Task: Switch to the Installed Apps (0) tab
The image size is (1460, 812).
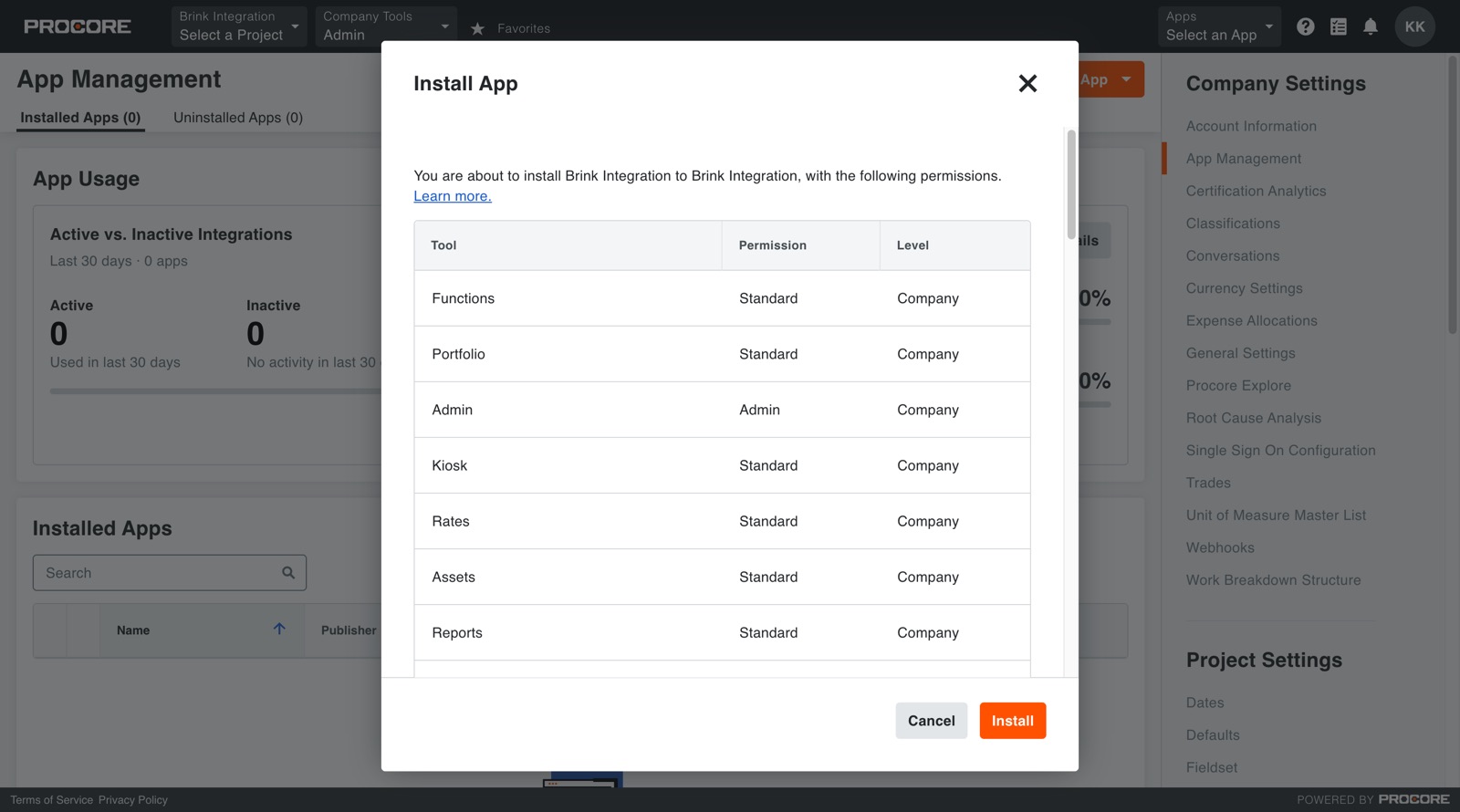Action: [80, 118]
